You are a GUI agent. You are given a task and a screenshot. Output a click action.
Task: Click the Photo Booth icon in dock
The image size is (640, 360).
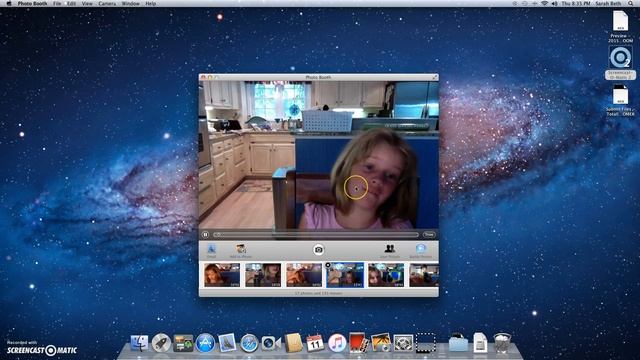click(x=358, y=343)
